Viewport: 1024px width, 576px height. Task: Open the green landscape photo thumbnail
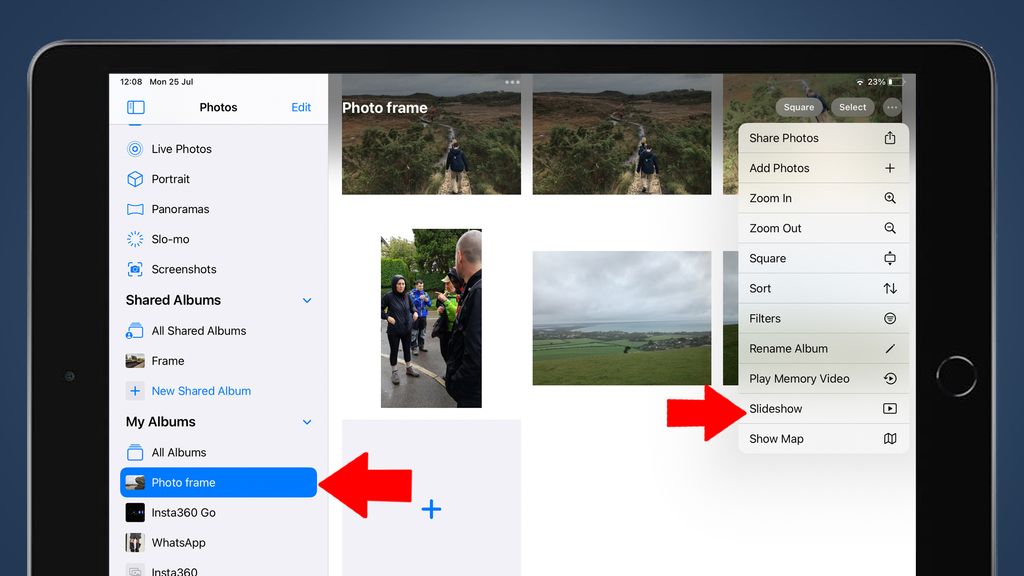(x=621, y=317)
